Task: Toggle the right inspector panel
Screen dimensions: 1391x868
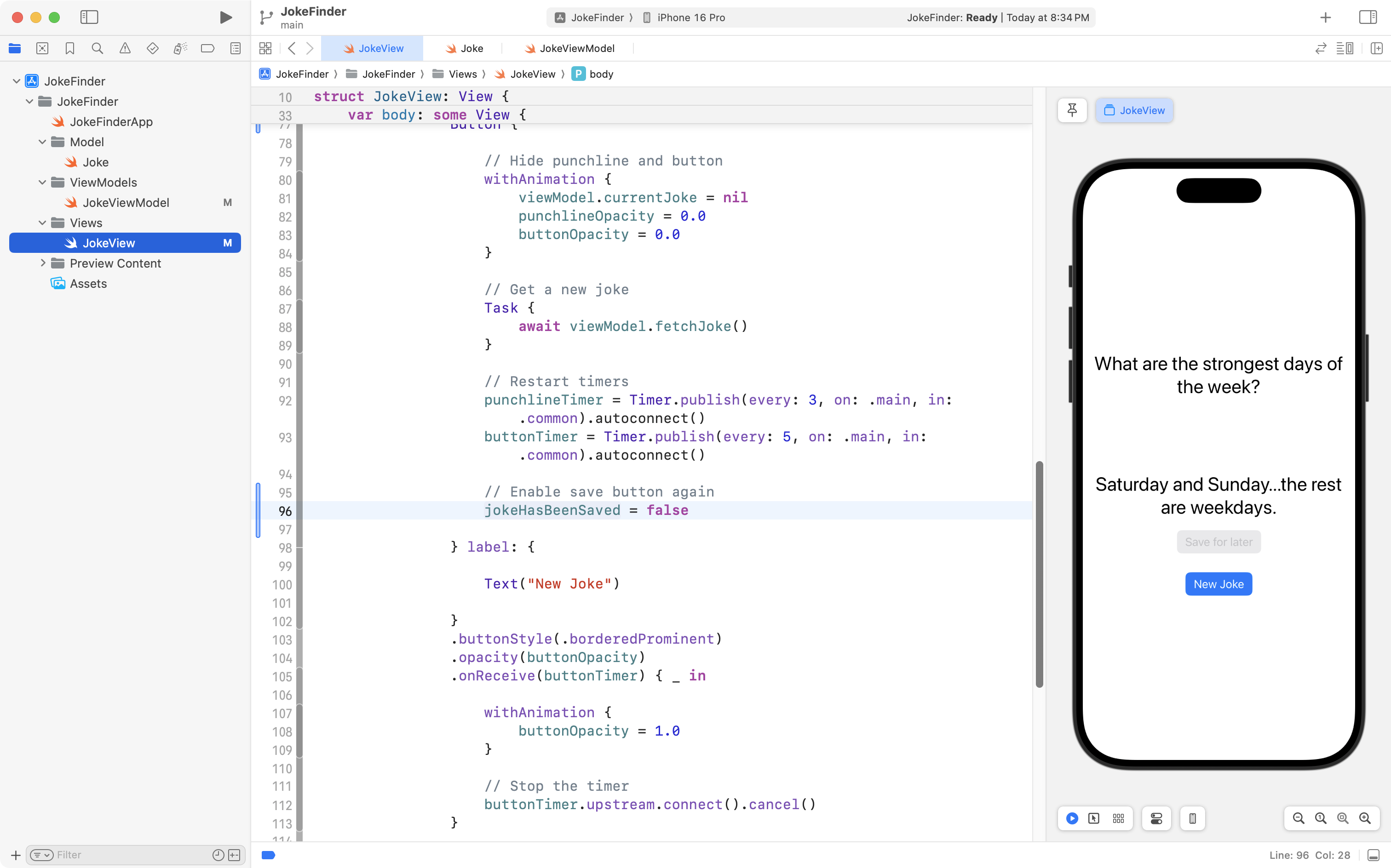Action: tap(1368, 17)
